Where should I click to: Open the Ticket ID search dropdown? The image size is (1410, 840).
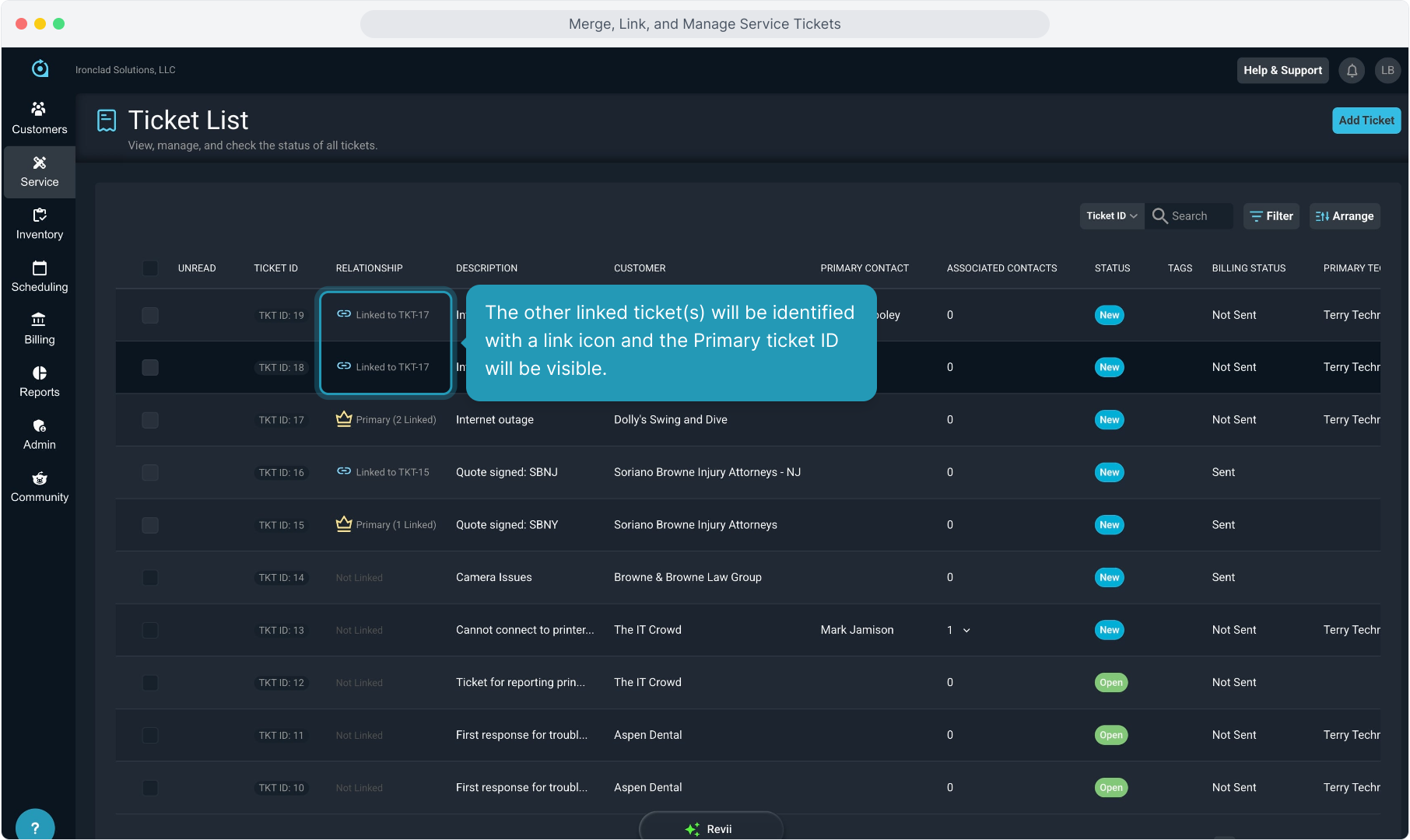point(1111,216)
